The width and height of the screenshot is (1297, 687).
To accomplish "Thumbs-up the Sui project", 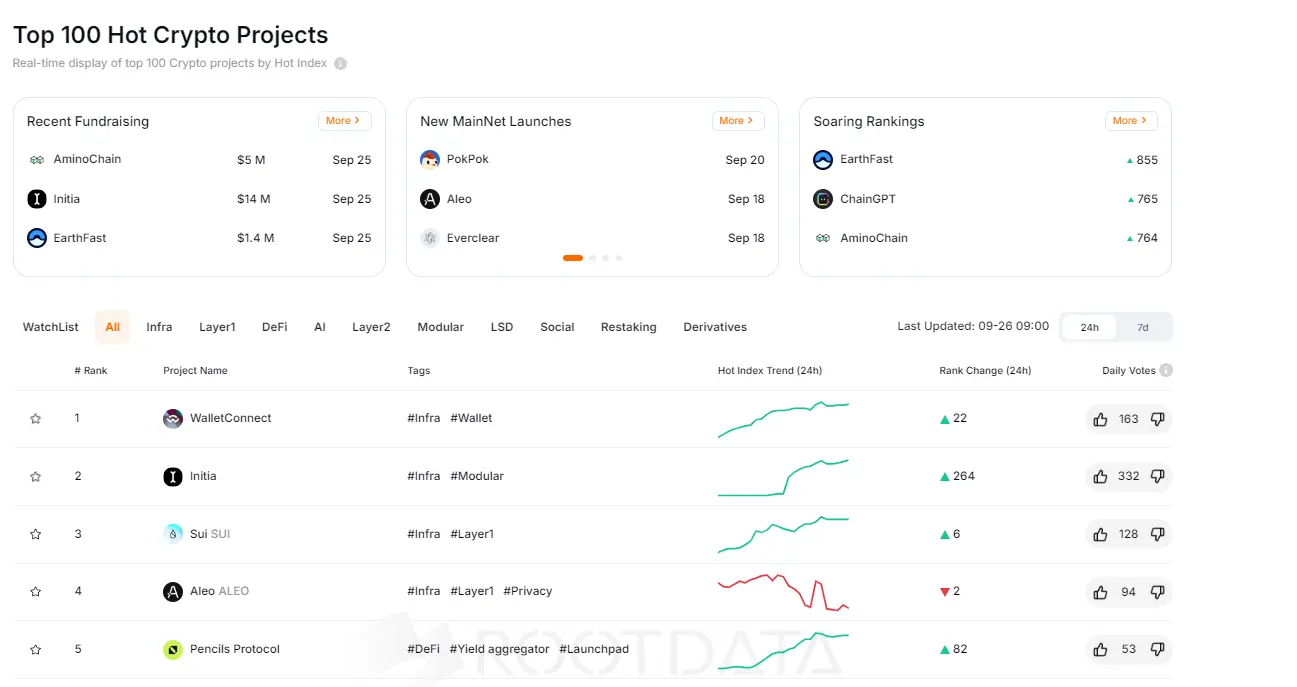I will point(1099,534).
